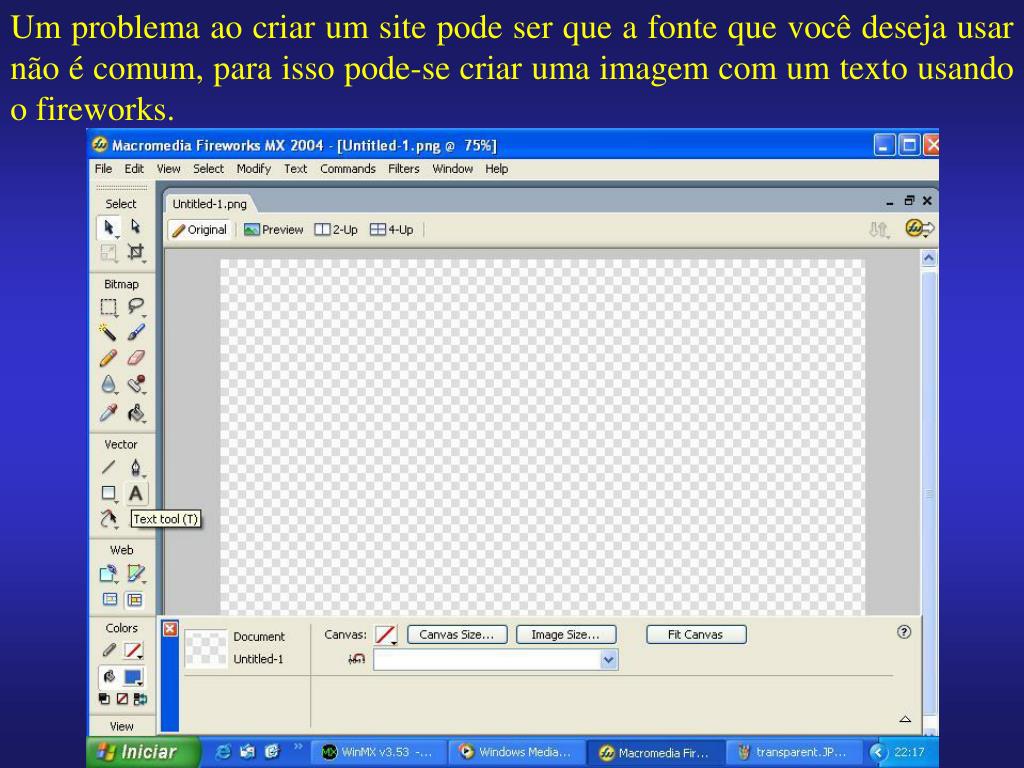Open the View menu
The height and width of the screenshot is (768, 1024).
click(168, 168)
